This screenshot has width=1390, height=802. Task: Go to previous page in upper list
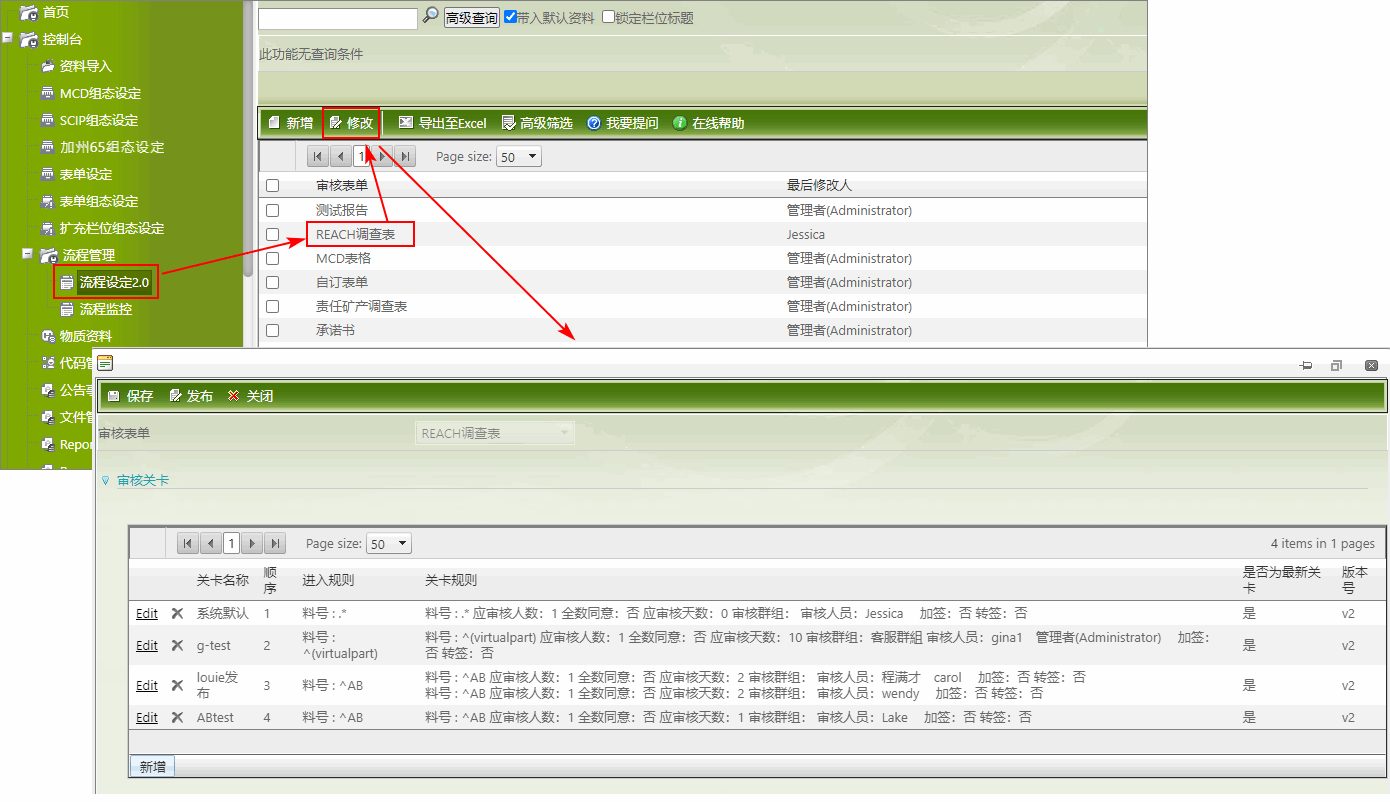point(340,156)
